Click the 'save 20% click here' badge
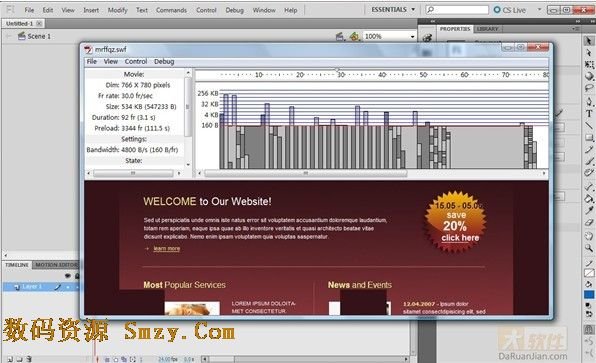 point(456,222)
